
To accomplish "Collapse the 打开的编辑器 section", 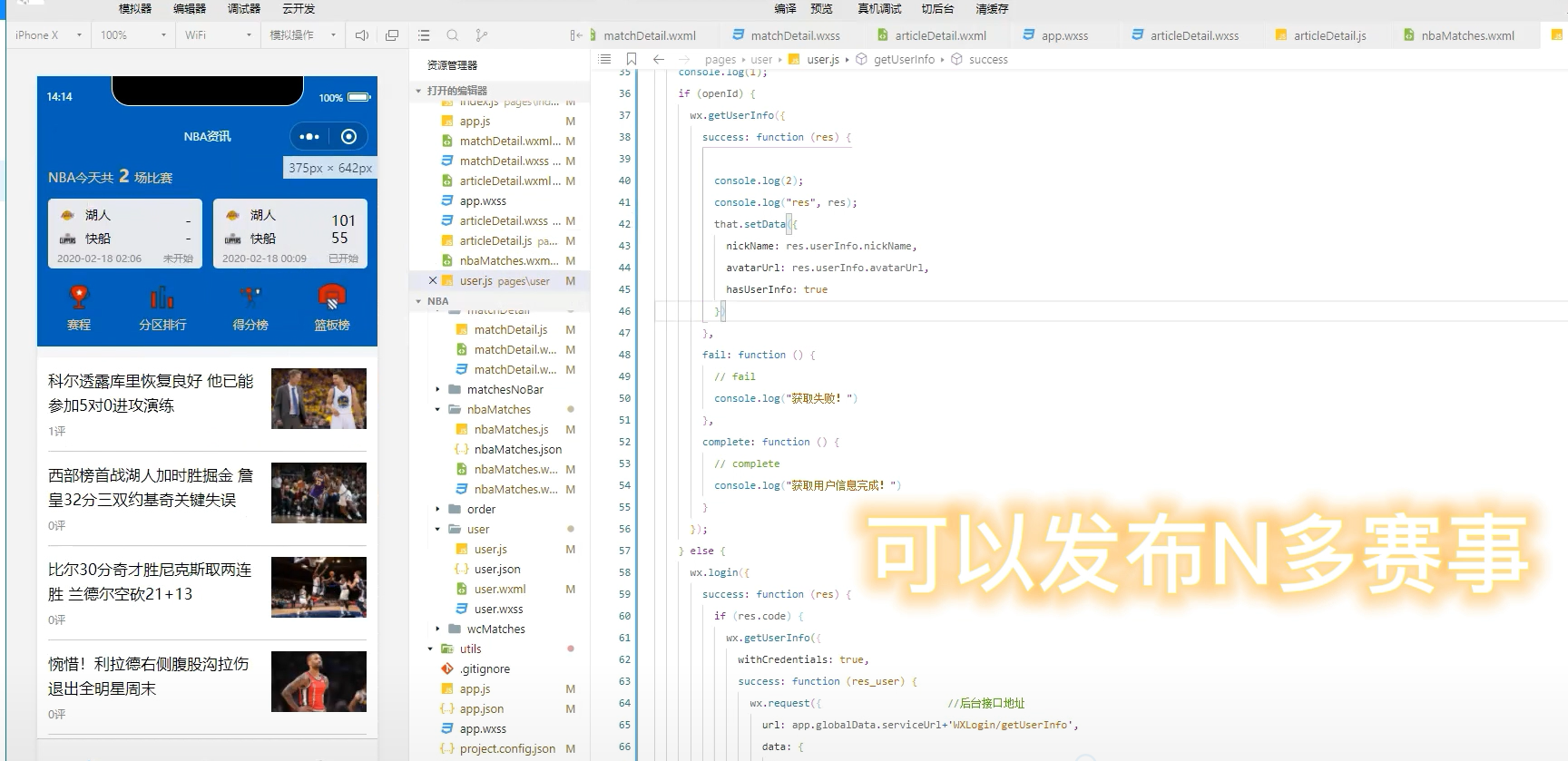I will 418,91.
